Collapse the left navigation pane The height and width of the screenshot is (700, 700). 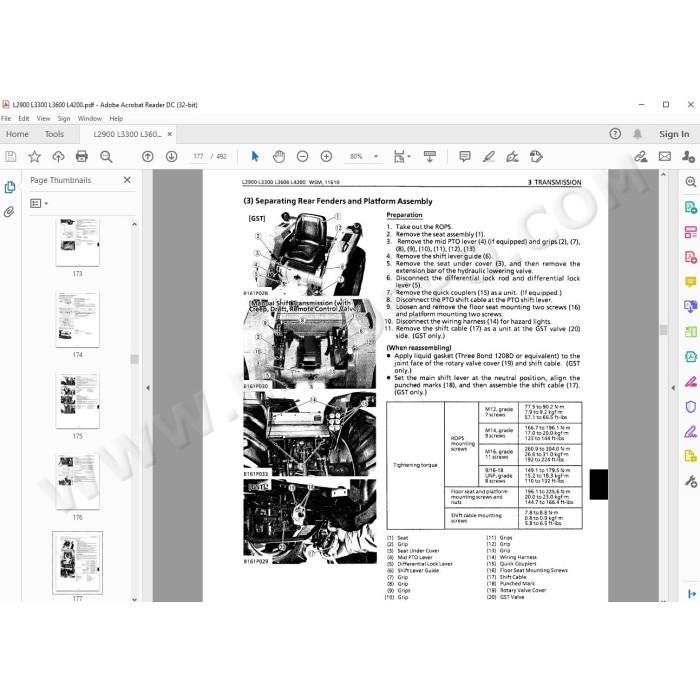pos(148,388)
